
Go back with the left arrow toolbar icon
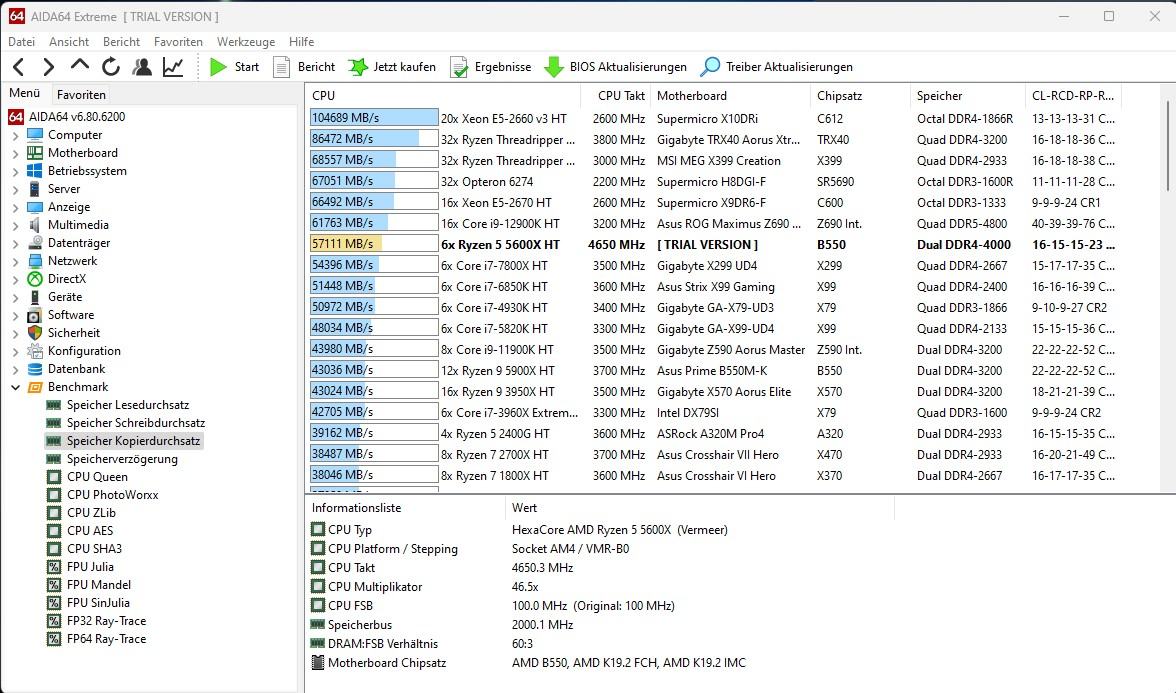click(x=20, y=67)
